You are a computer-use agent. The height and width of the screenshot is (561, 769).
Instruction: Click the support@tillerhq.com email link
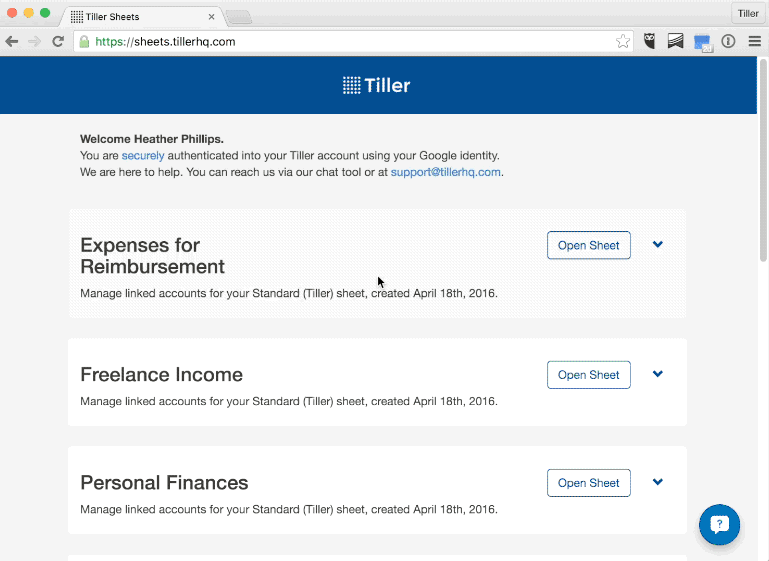[x=445, y=172]
